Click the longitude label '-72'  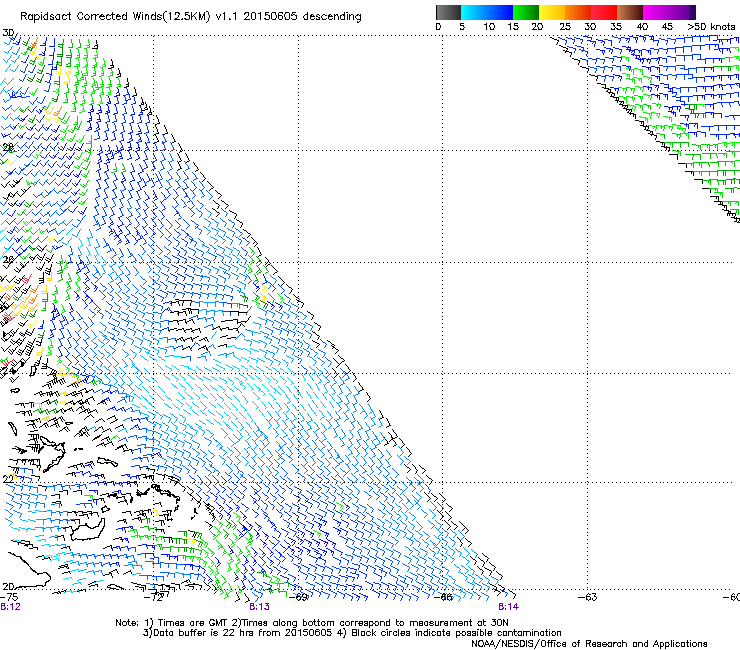(x=153, y=597)
